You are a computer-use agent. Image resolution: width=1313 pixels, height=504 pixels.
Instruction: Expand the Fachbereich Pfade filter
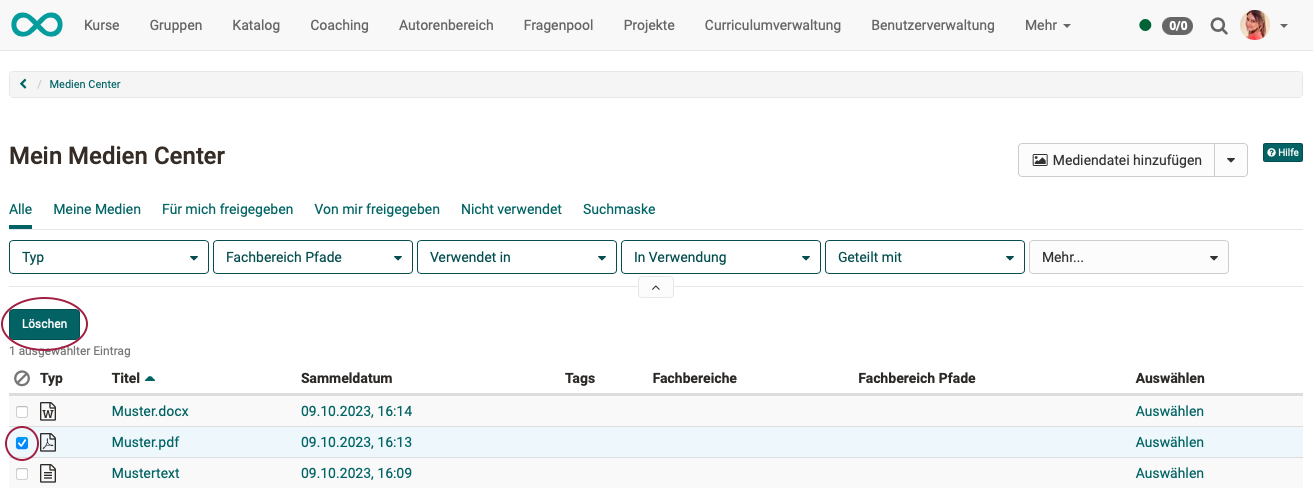(x=313, y=257)
